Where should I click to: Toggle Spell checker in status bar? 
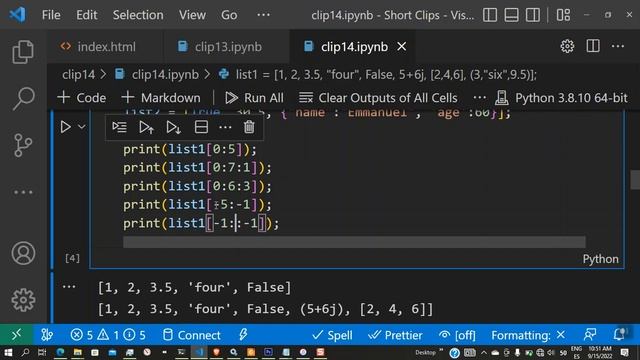(x=332, y=335)
